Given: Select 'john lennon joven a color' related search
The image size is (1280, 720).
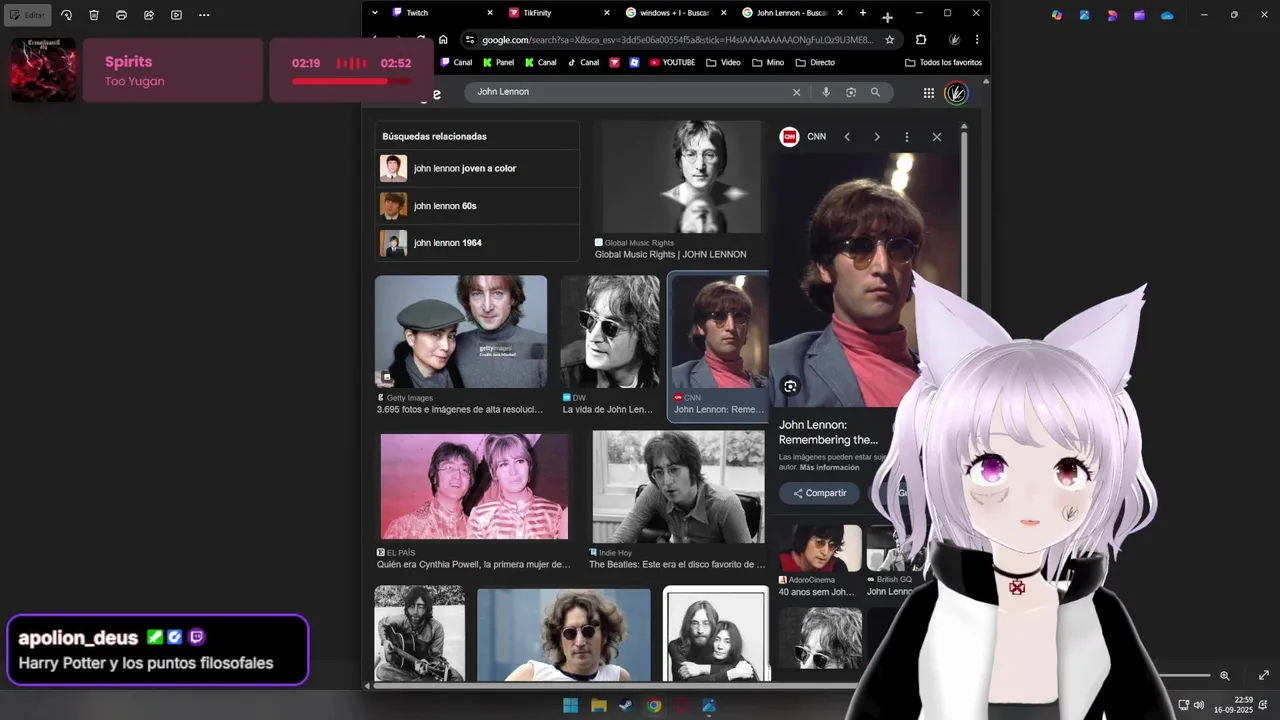Looking at the screenshot, I should pyautogui.click(x=477, y=168).
